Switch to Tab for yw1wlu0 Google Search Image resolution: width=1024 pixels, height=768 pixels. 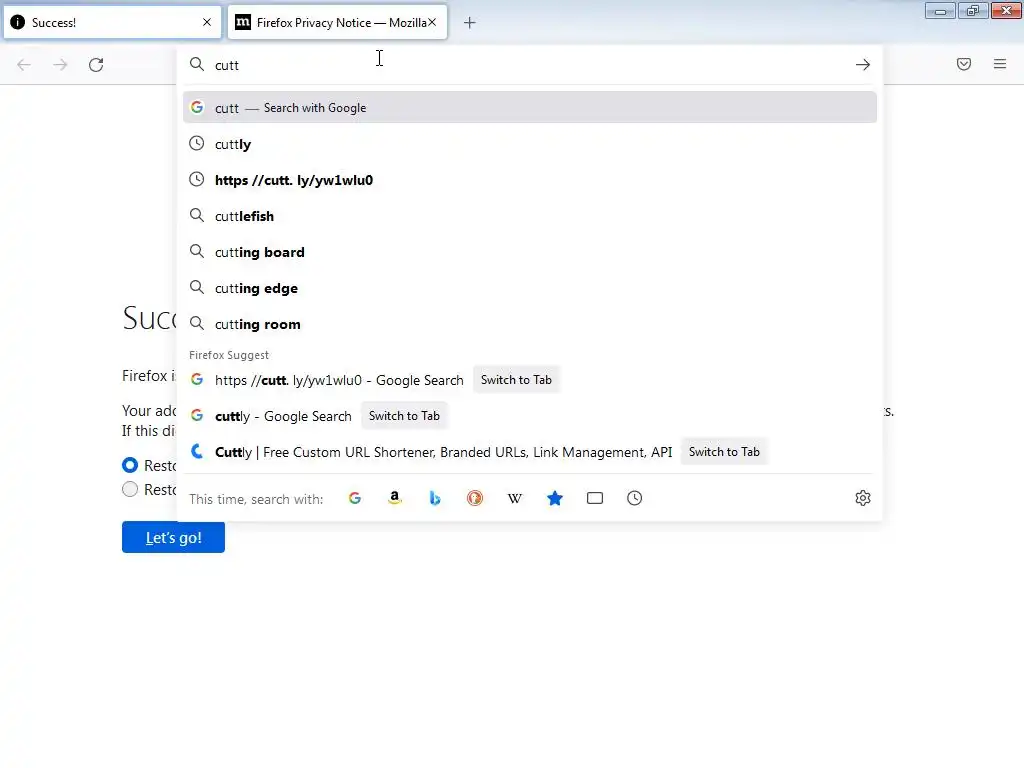[x=516, y=380]
